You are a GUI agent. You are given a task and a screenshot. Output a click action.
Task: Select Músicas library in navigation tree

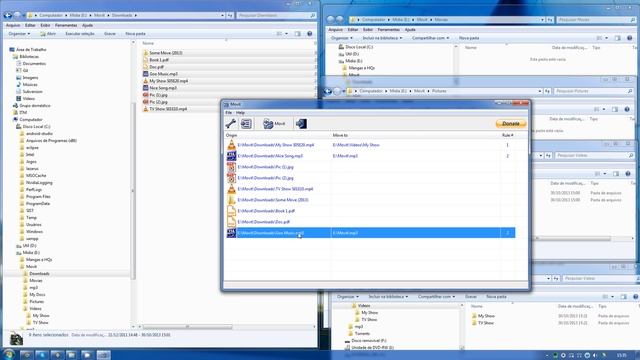[x=30, y=84]
